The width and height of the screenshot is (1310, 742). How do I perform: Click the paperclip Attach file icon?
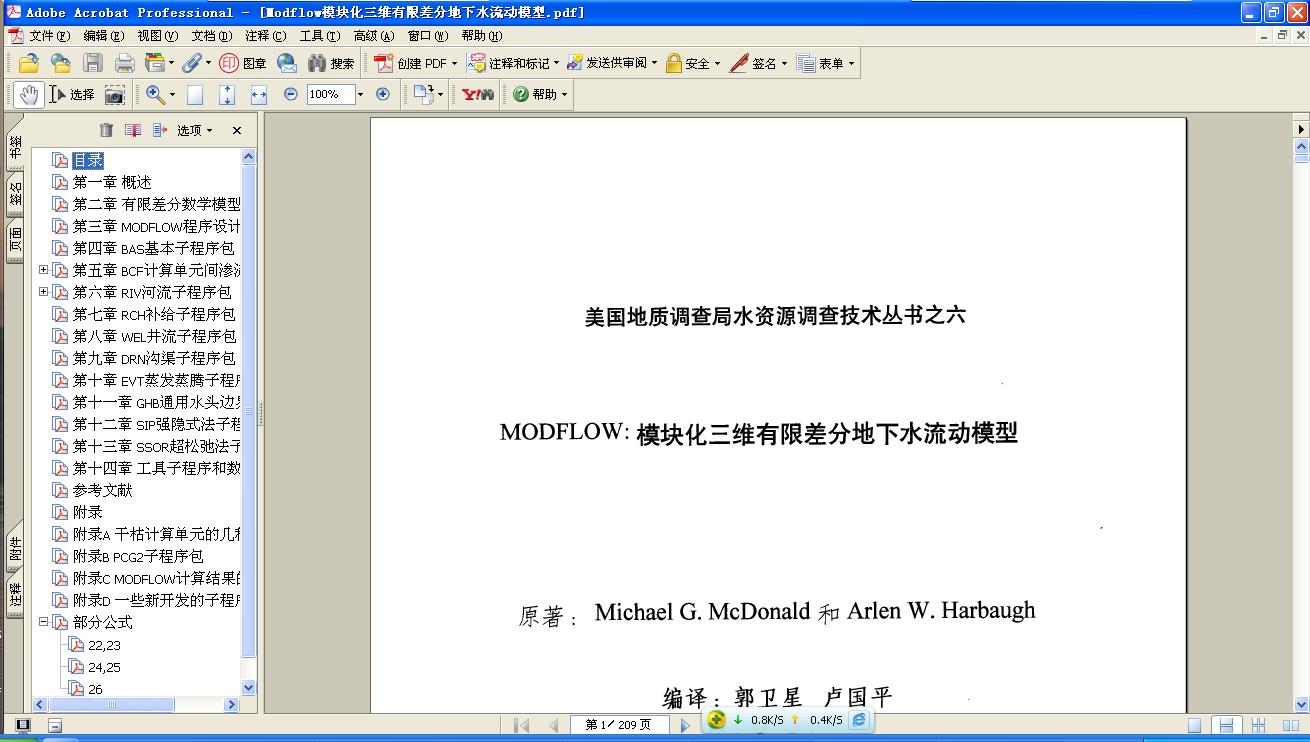[x=191, y=63]
